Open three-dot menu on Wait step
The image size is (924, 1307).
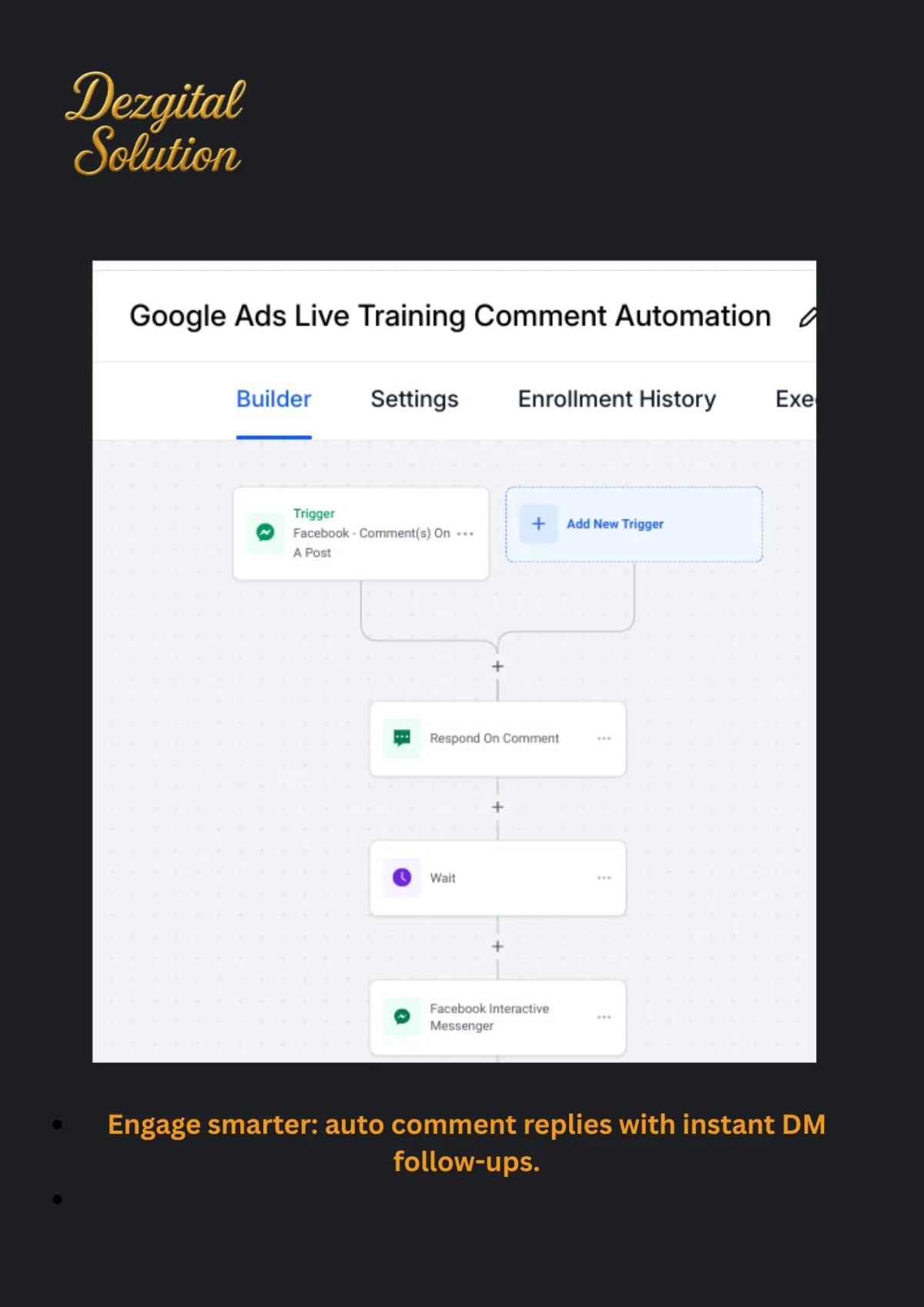(x=604, y=877)
